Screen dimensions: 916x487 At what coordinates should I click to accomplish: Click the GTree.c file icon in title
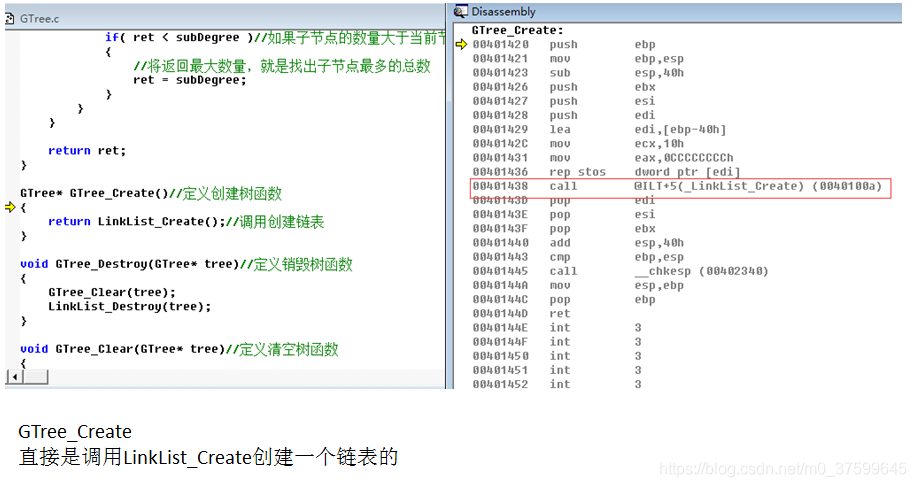10,19
